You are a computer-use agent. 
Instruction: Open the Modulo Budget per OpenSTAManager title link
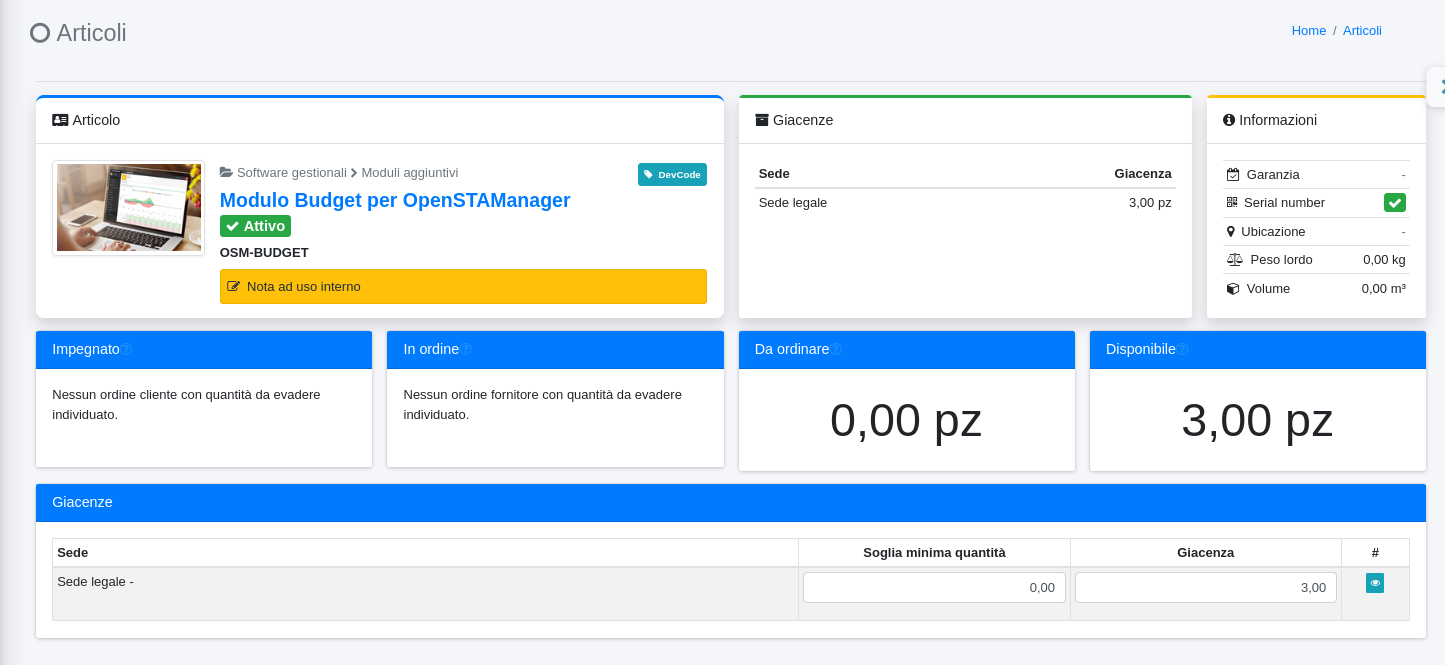[395, 200]
